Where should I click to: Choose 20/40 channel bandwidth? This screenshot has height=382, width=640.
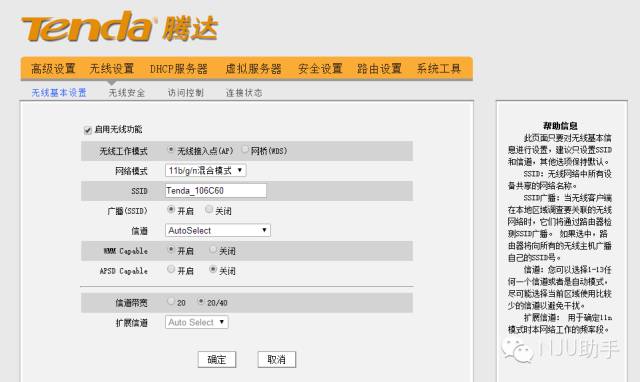[201, 301]
